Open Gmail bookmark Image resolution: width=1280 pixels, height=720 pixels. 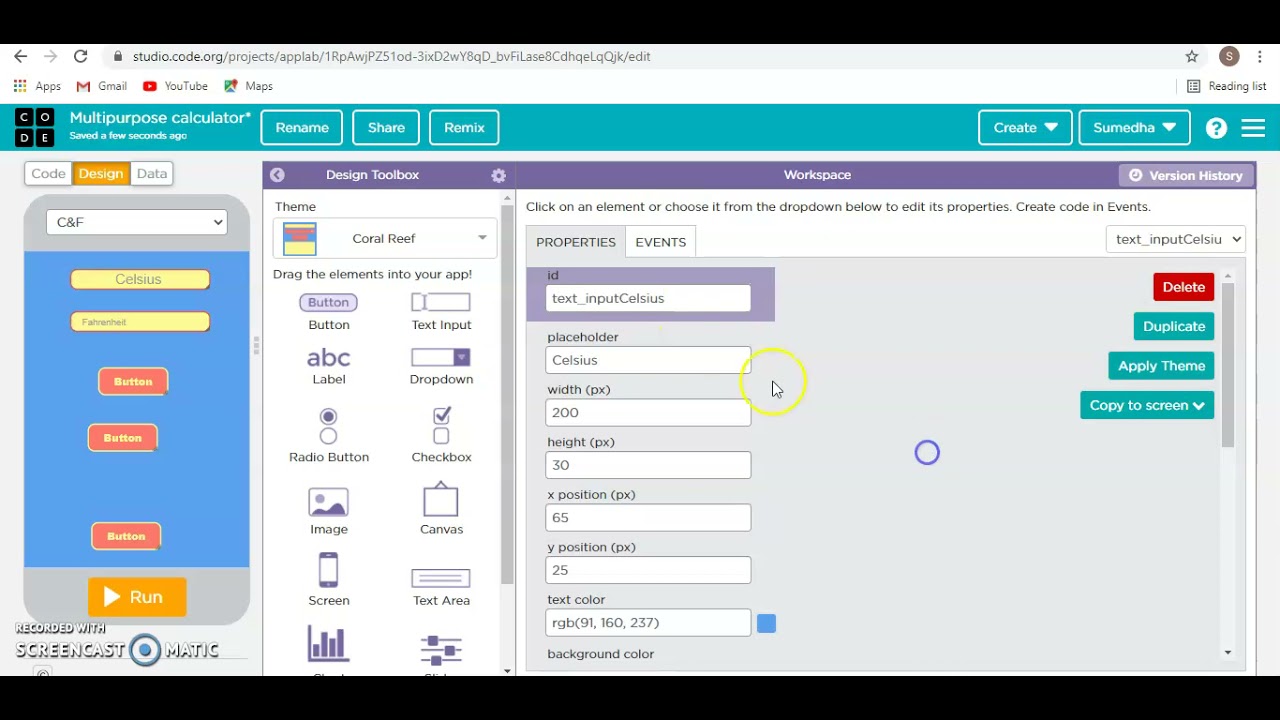[x=102, y=86]
